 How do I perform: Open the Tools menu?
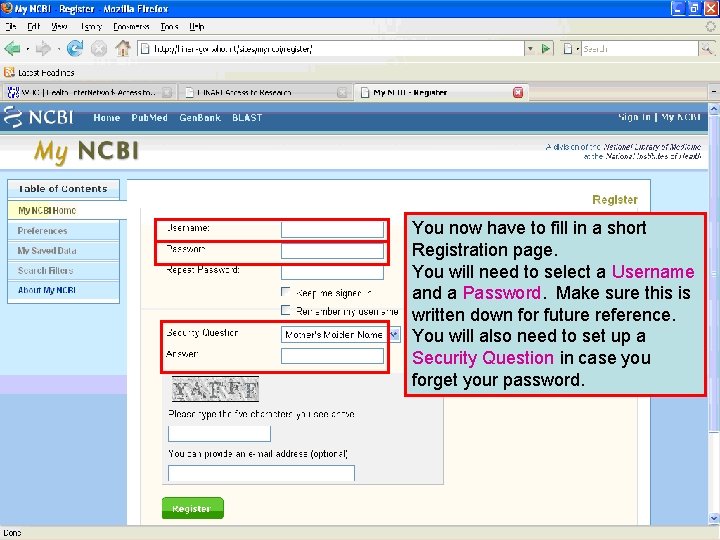pyautogui.click(x=169, y=27)
